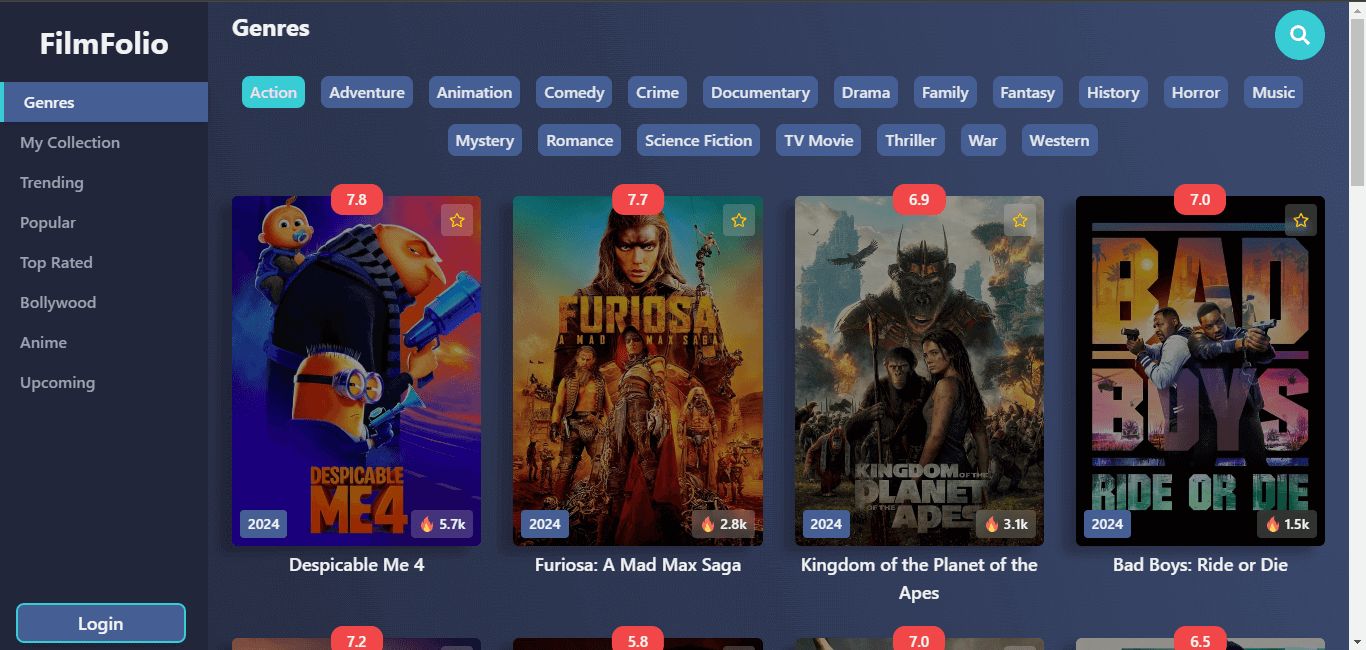This screenshot has width=1366, height=650.
Task: Open the Bollywood section
Action: pos(104,302)
